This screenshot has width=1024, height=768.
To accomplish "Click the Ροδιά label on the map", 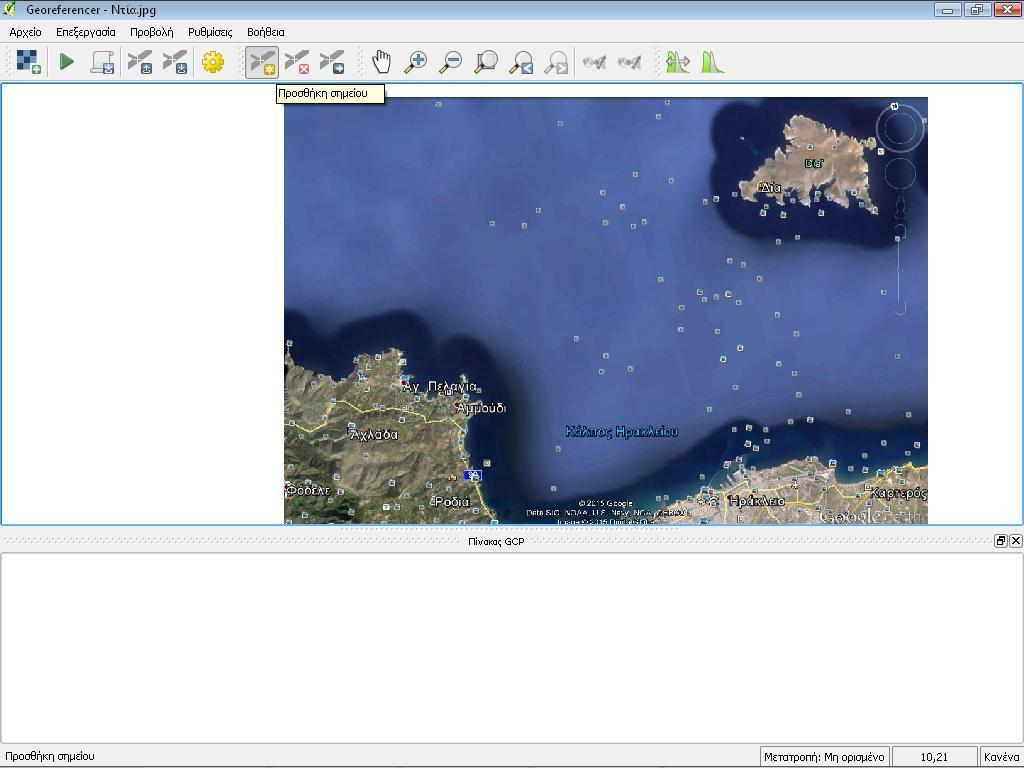I will [x=452, y=502].
